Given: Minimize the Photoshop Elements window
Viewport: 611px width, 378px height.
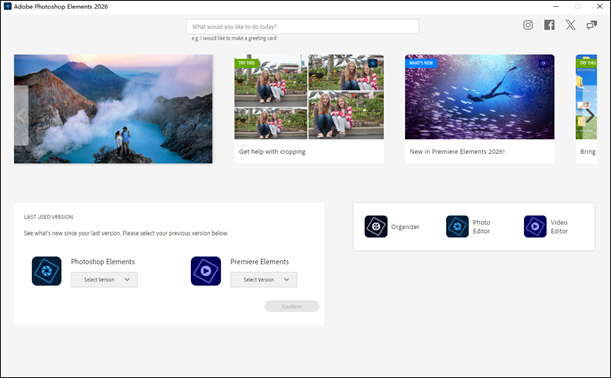Looking at the screenshot, I should pyautogui.click(x=556, y=6).
